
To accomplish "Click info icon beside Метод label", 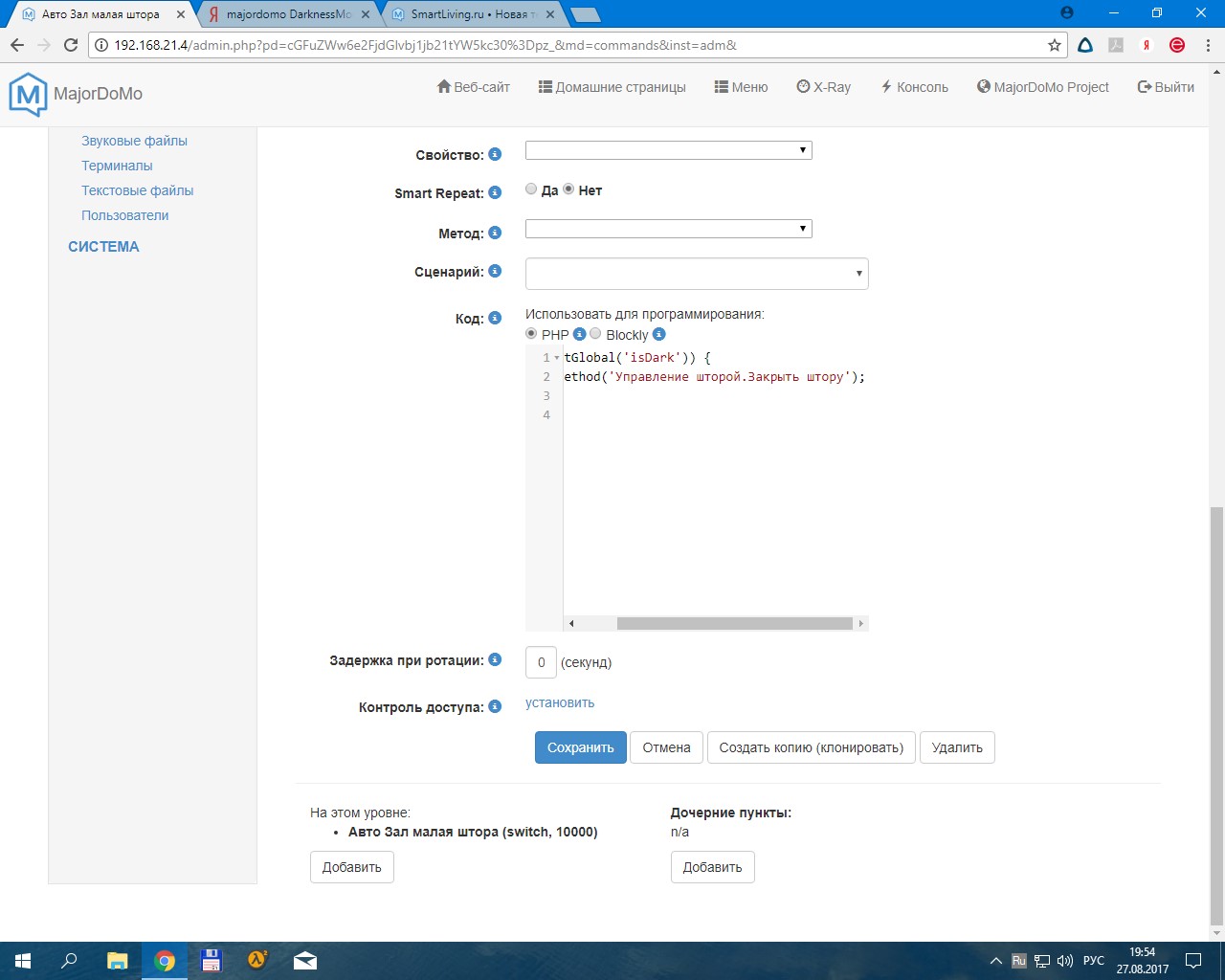I will coord(495,233).
